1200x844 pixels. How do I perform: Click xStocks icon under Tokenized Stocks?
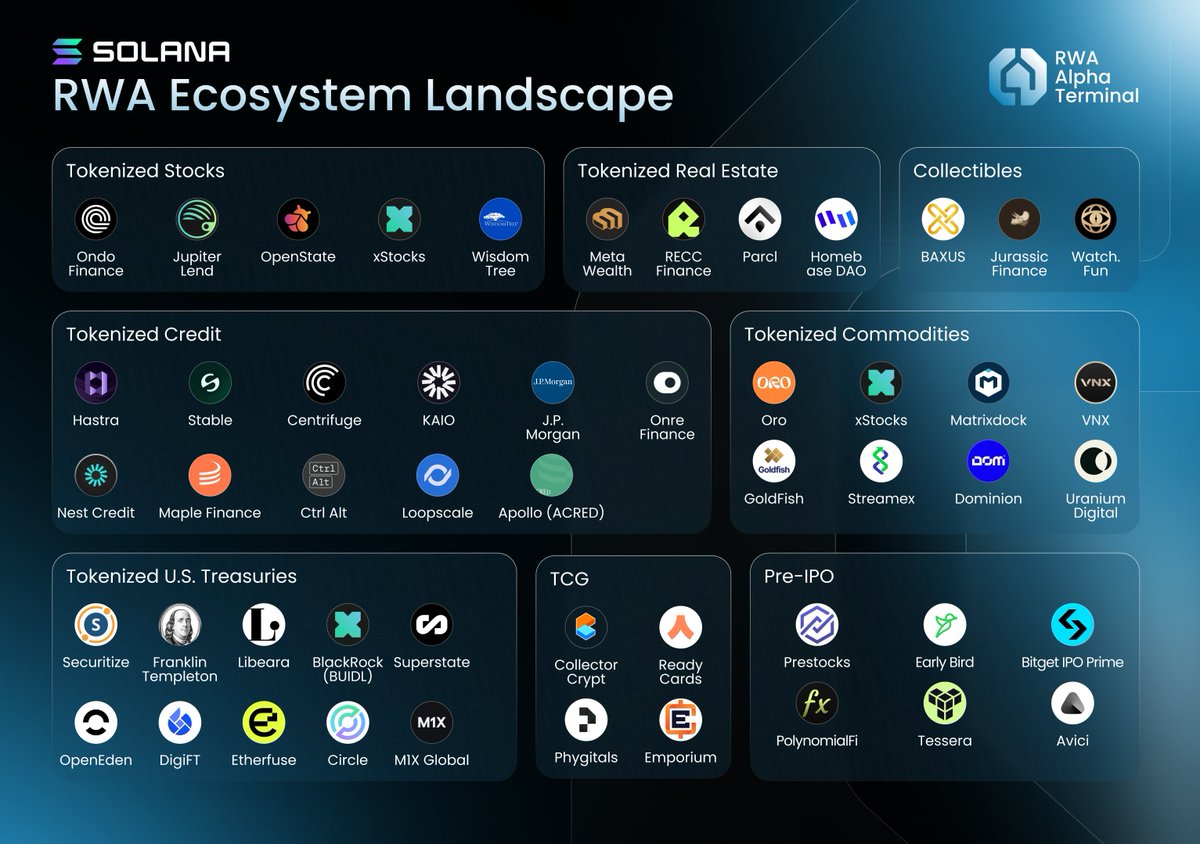(399, 219)
